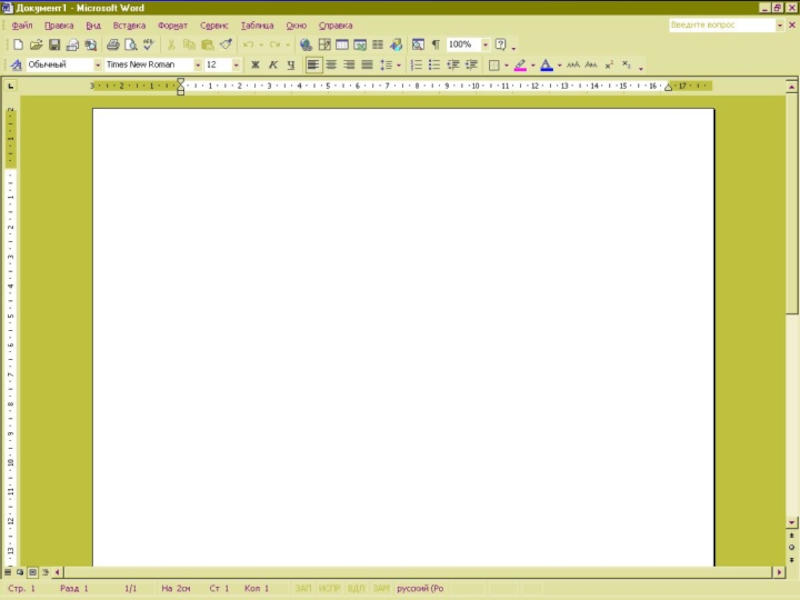Image resolution: width=800 pixels, height=600 pixels.
Task: Click the Print printer icon
Action: click(x=113, y=45)
